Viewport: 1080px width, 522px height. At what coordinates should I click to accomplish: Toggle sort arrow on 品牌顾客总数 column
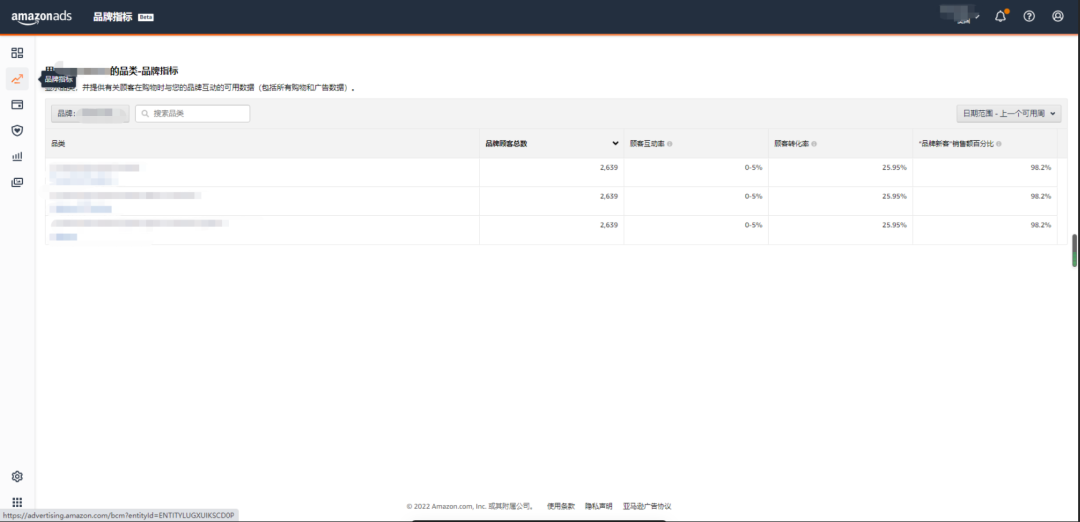point(615,144)
